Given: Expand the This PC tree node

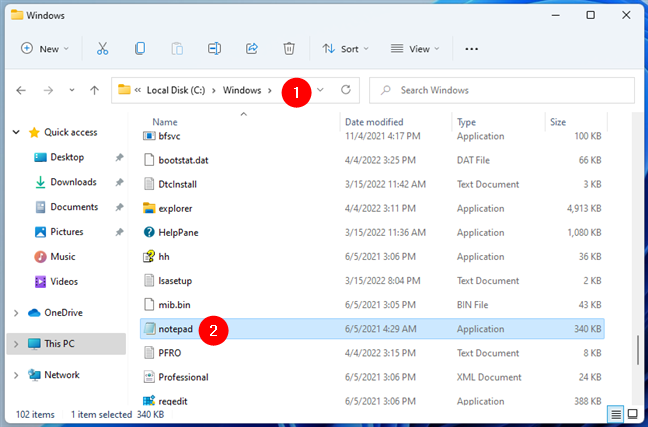Looking at the screenshot, I should pos(16,344).
